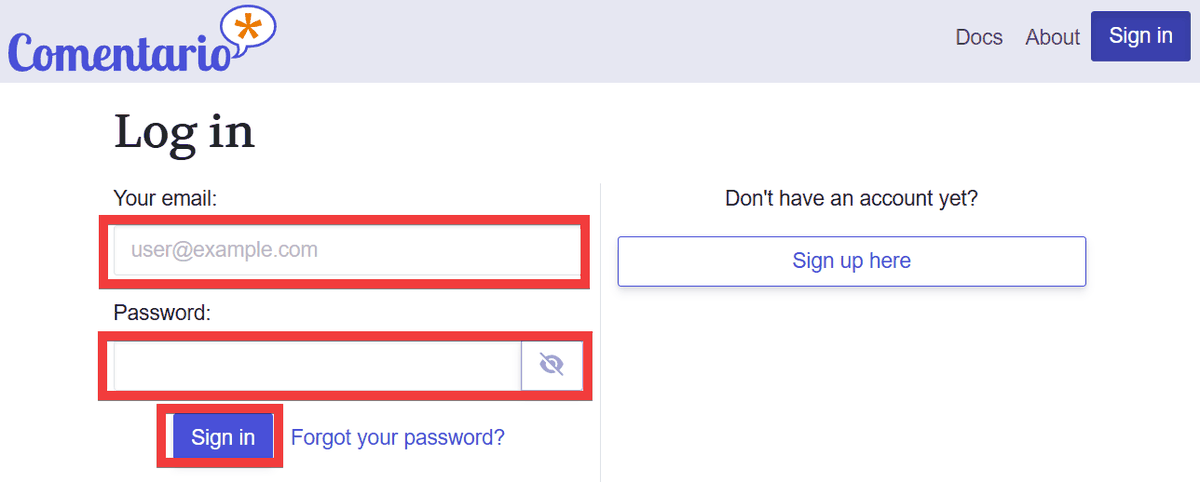This screenshot has width=1200, height=482.
Task: Create a new account via Sign up here
Action: coord(851,261)
